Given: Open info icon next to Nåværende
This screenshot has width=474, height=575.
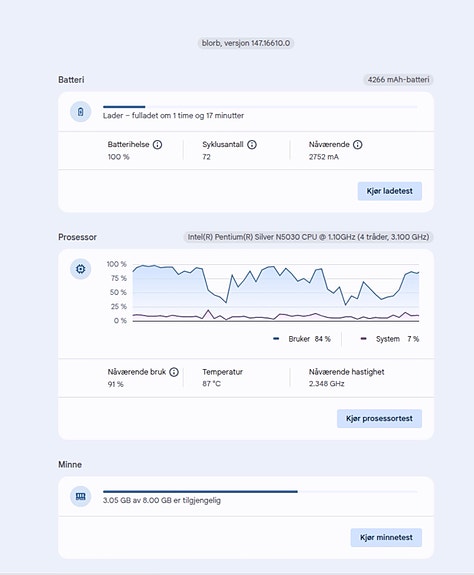Looking at the screenshot, I should (357, 144).
